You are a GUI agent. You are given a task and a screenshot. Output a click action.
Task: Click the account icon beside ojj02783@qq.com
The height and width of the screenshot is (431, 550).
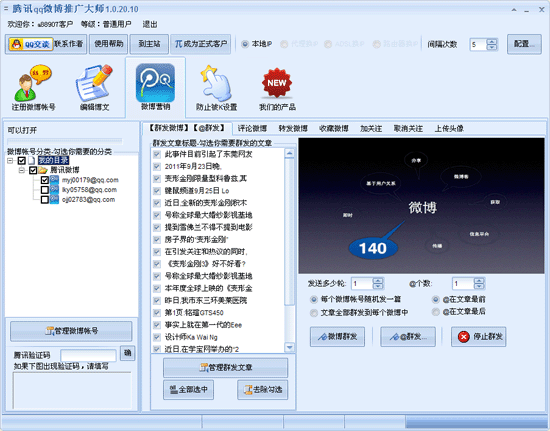coord(54,200)
